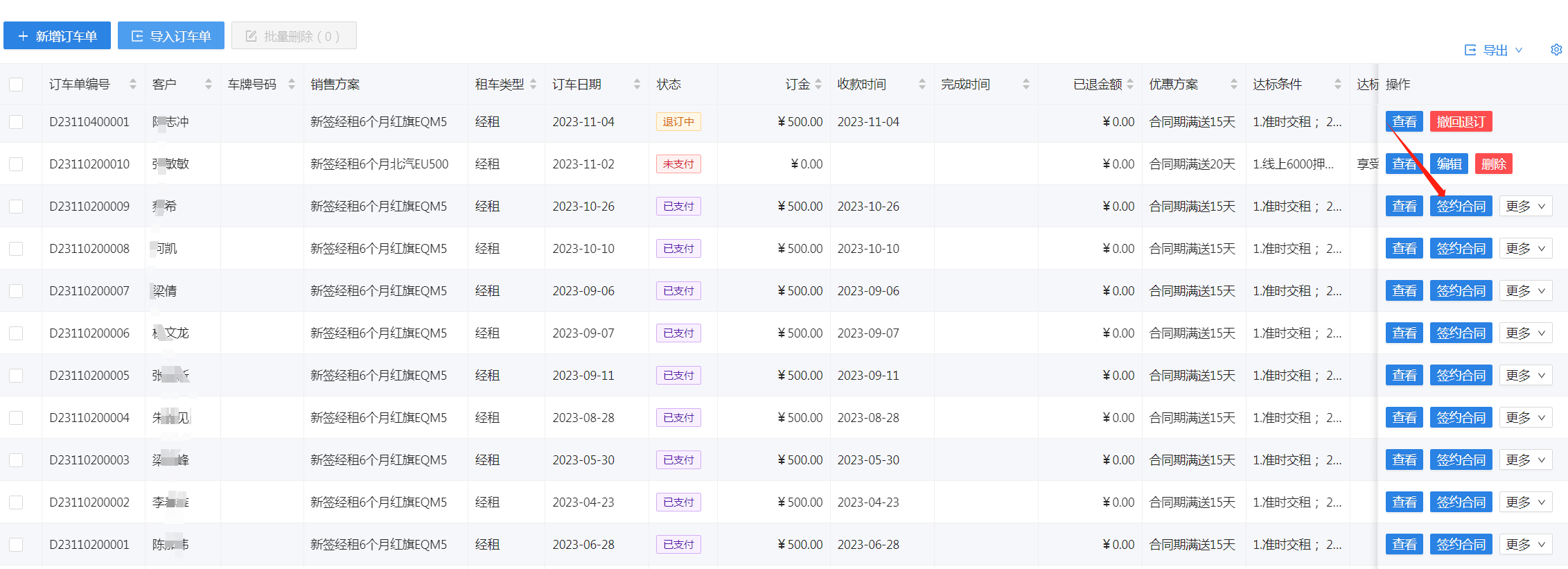Click sort arrows on 租车类型 header
The height and width of the screenshot is (569, 1568).
coord(533,84)
